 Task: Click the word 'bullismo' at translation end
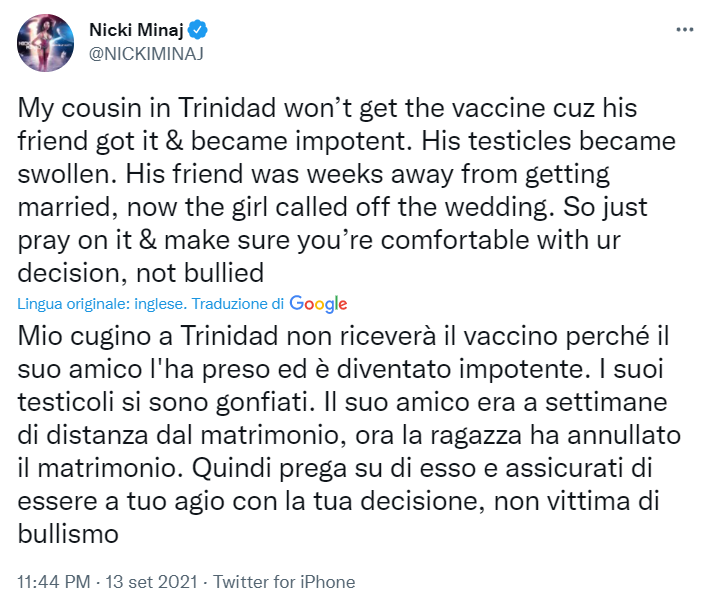coord(68,534)
